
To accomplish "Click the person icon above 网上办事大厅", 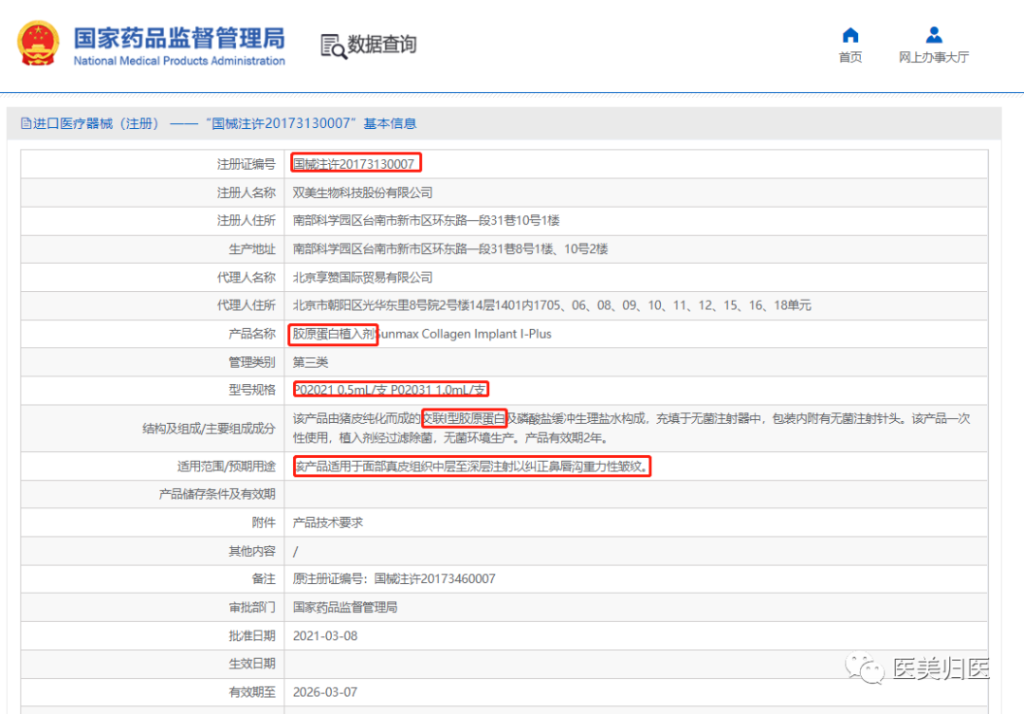I will pyautogui.click(x=933, y=35).
